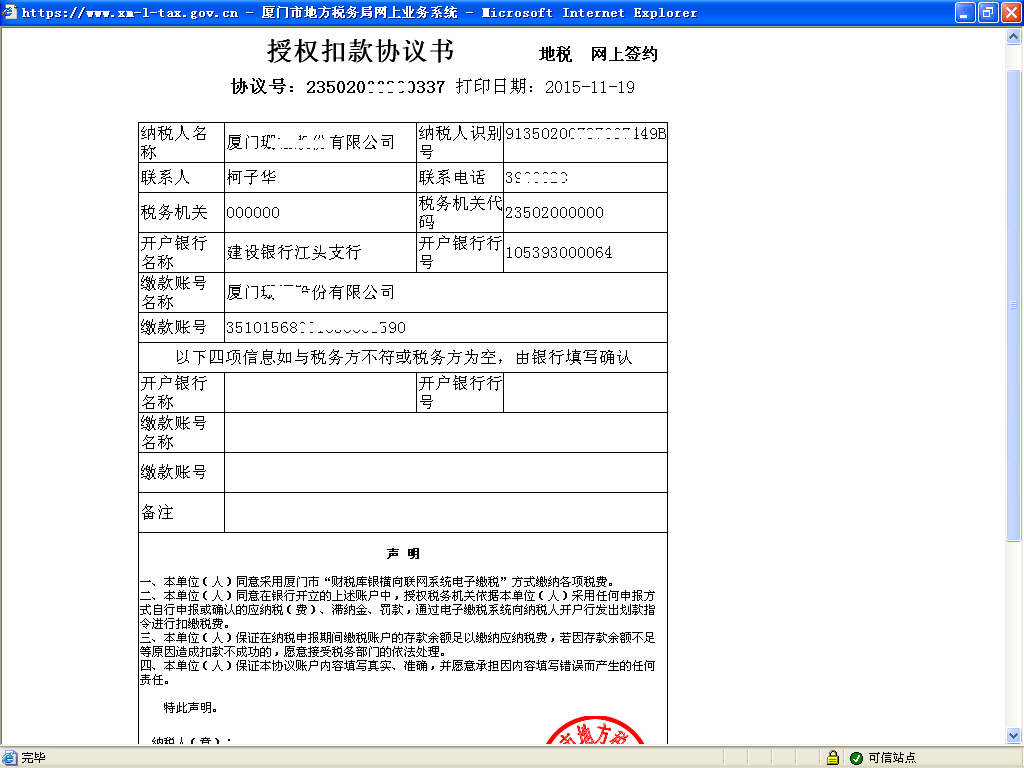Click the taxpayer ID starting 9135020

click(x=585, y=133)
